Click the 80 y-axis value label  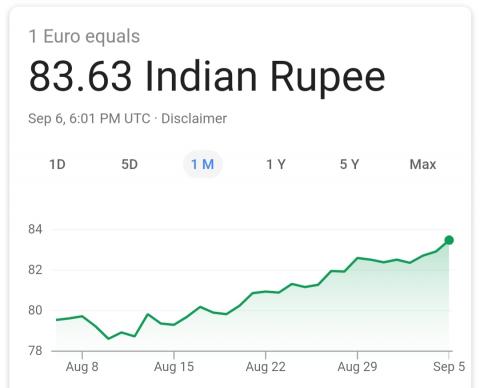tap(35, 310)
